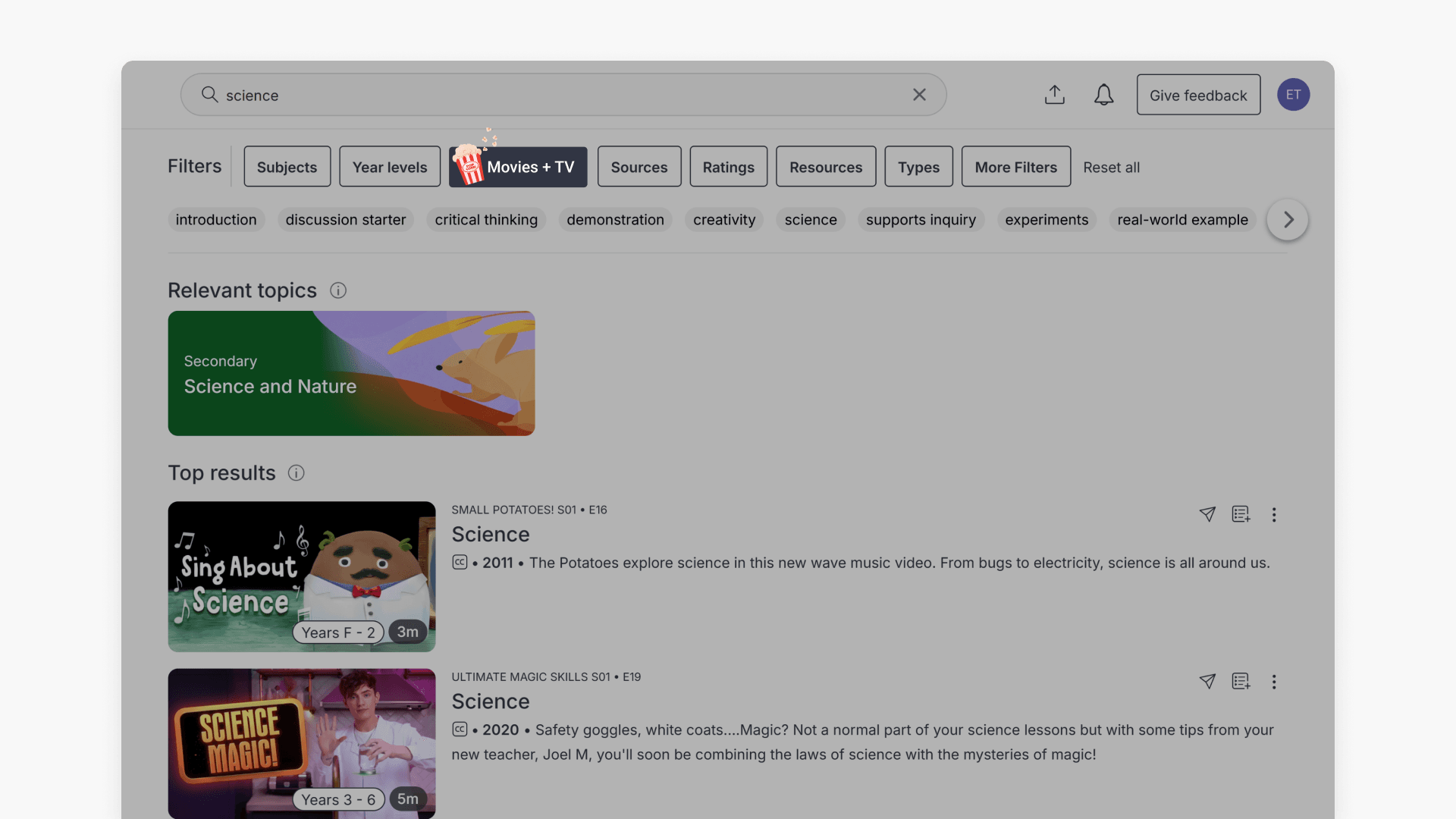Click the info icon beside Relevant topics
Viewport: 1456px width, 819px height.
338,290
